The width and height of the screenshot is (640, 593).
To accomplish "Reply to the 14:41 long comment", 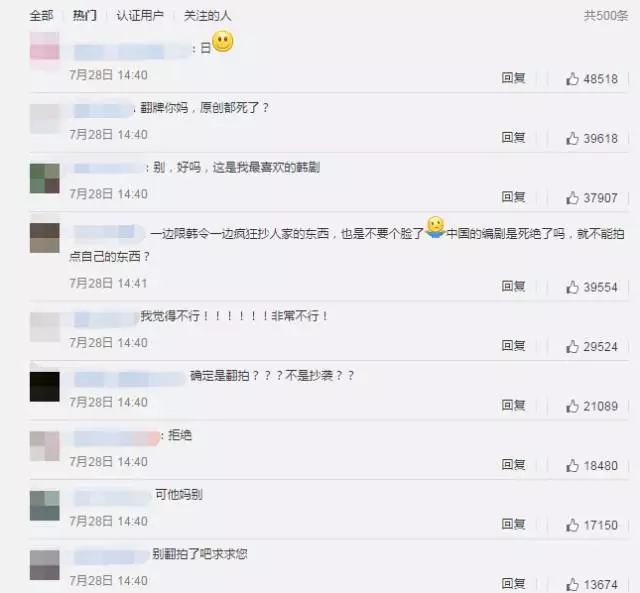I will click(513, 286).
